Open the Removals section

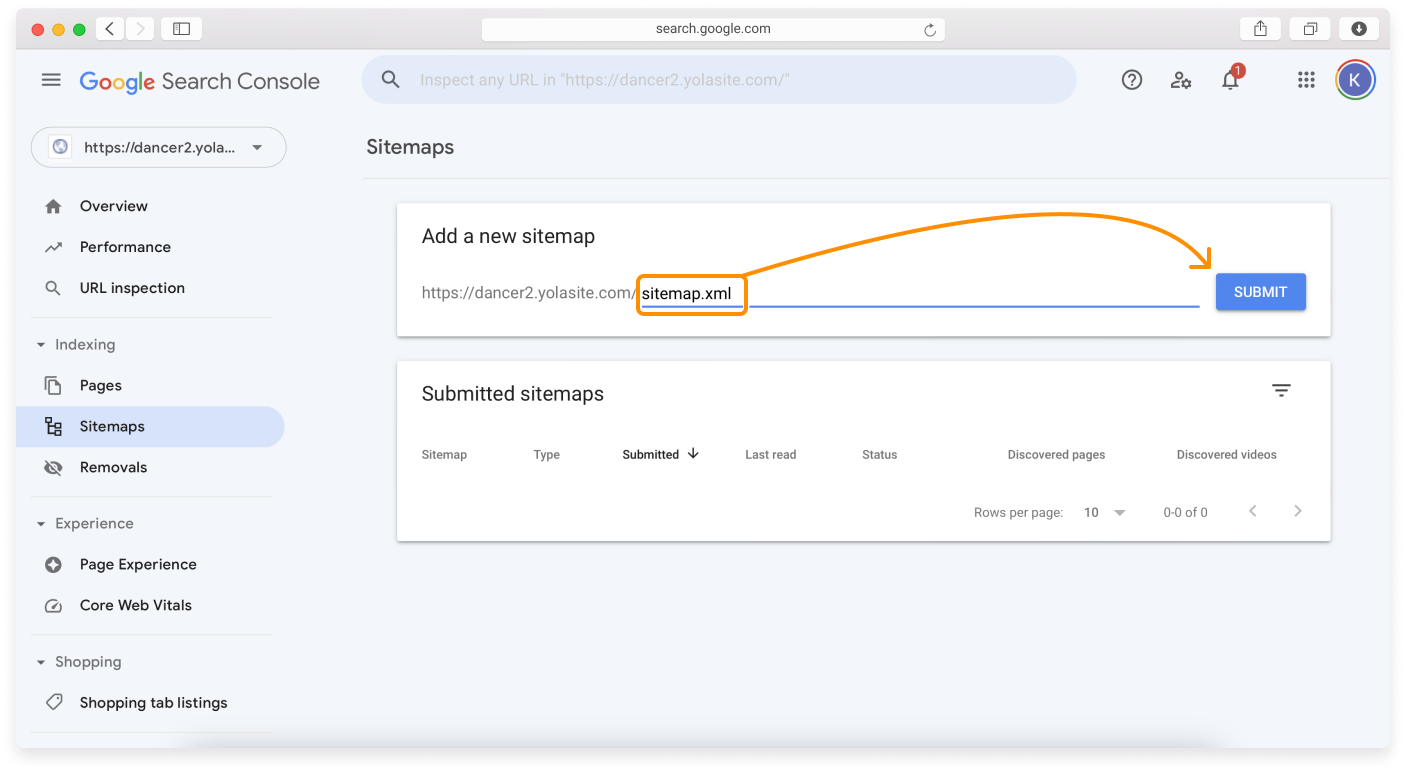(113, 467)
